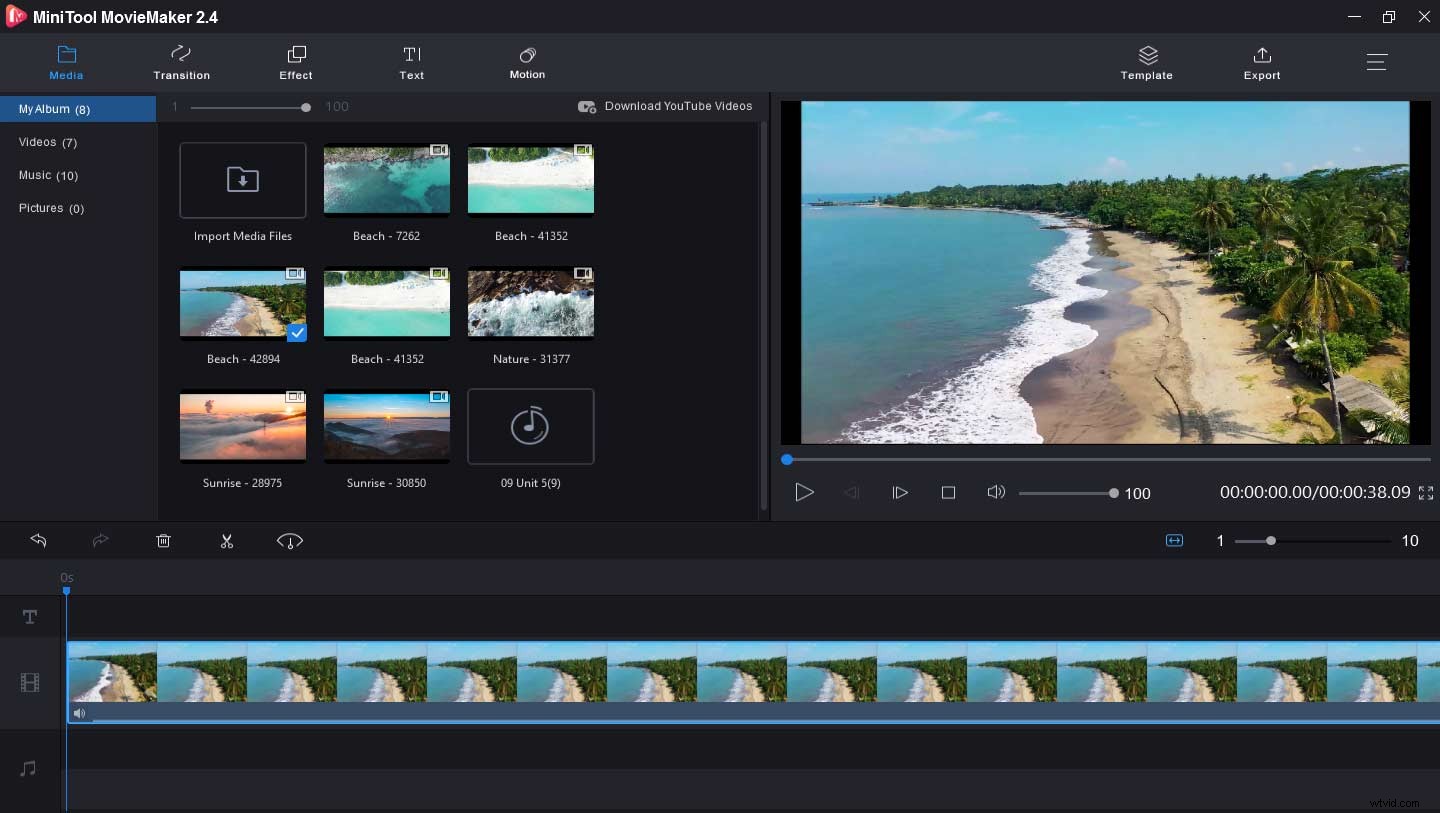The height and width of the screenshot is (813, 1440).
Task: Select the Media tab
Action: (x=66, y=62)
